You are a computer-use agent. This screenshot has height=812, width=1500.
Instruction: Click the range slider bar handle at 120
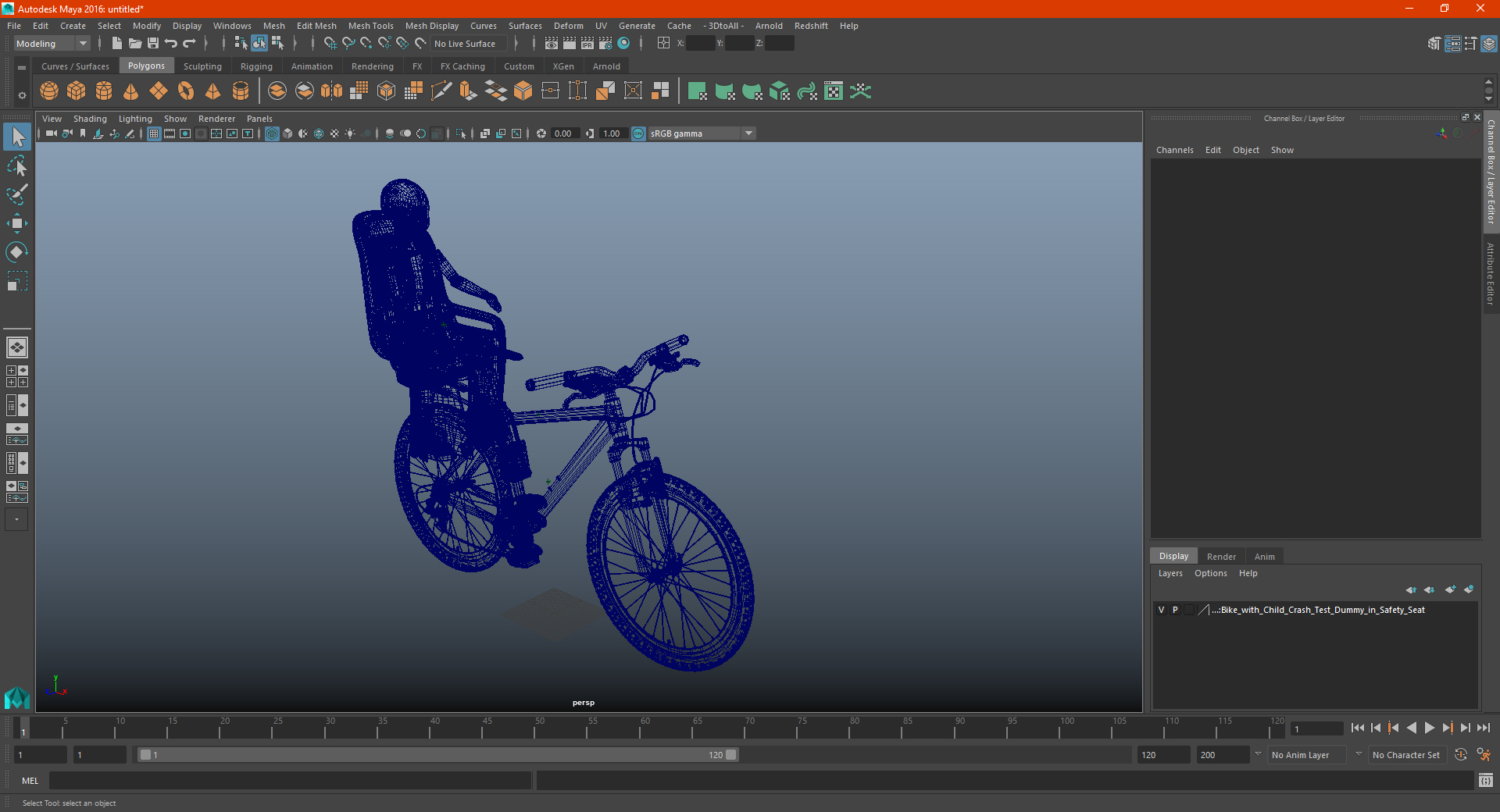pyautogui.click(x=731, y=755)
